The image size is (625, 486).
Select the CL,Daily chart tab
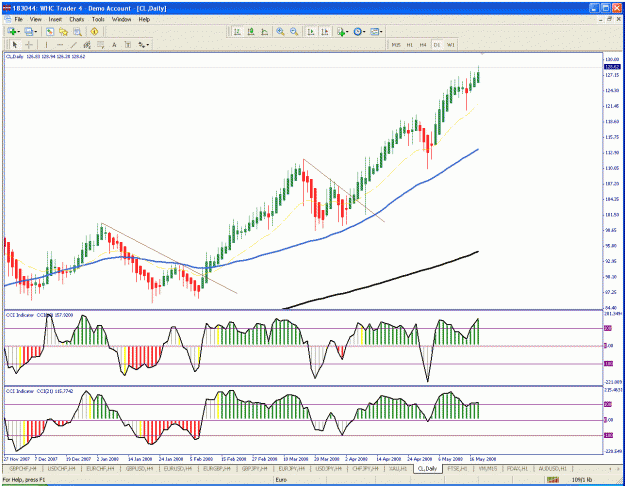click(x=427, y=468)
